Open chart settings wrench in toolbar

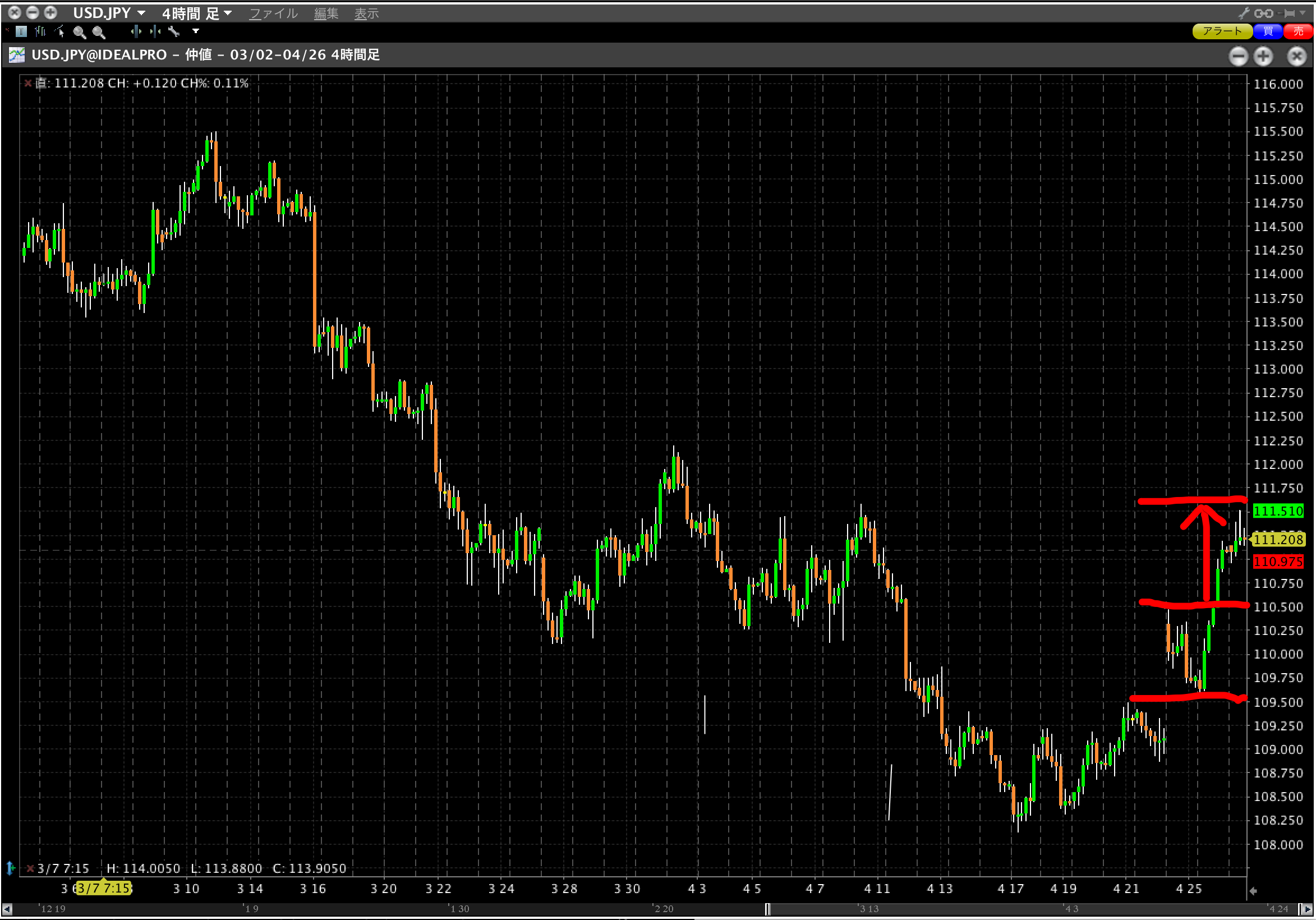coord(174,31)
